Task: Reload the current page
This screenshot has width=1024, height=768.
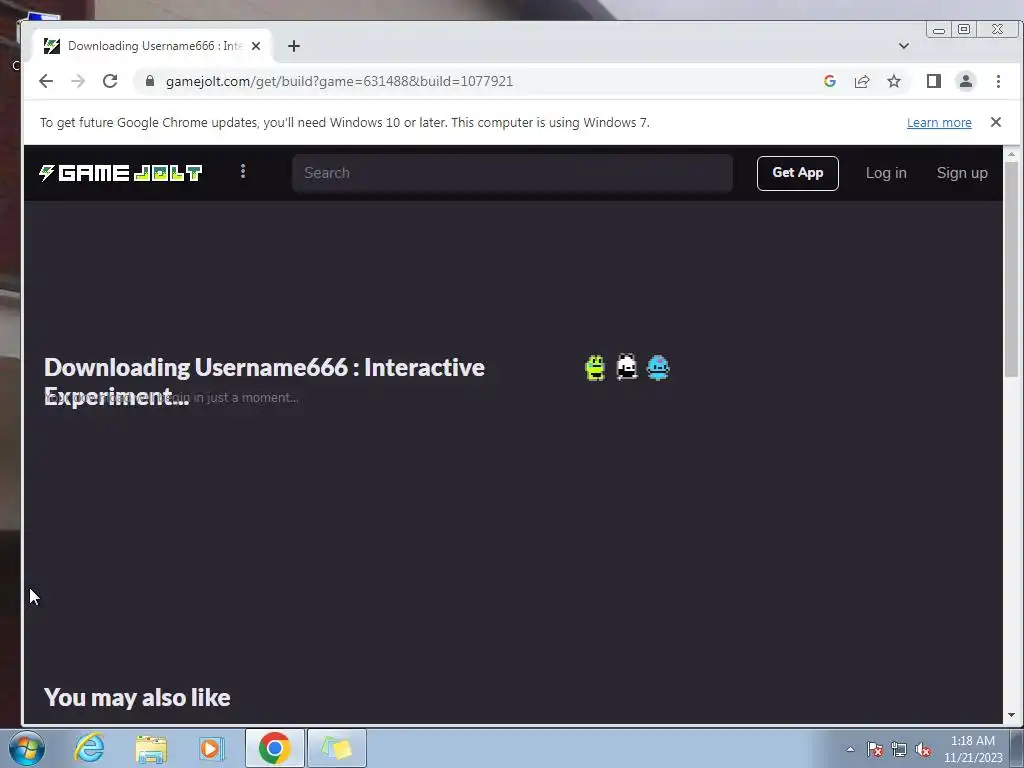Action: (110, 81)
